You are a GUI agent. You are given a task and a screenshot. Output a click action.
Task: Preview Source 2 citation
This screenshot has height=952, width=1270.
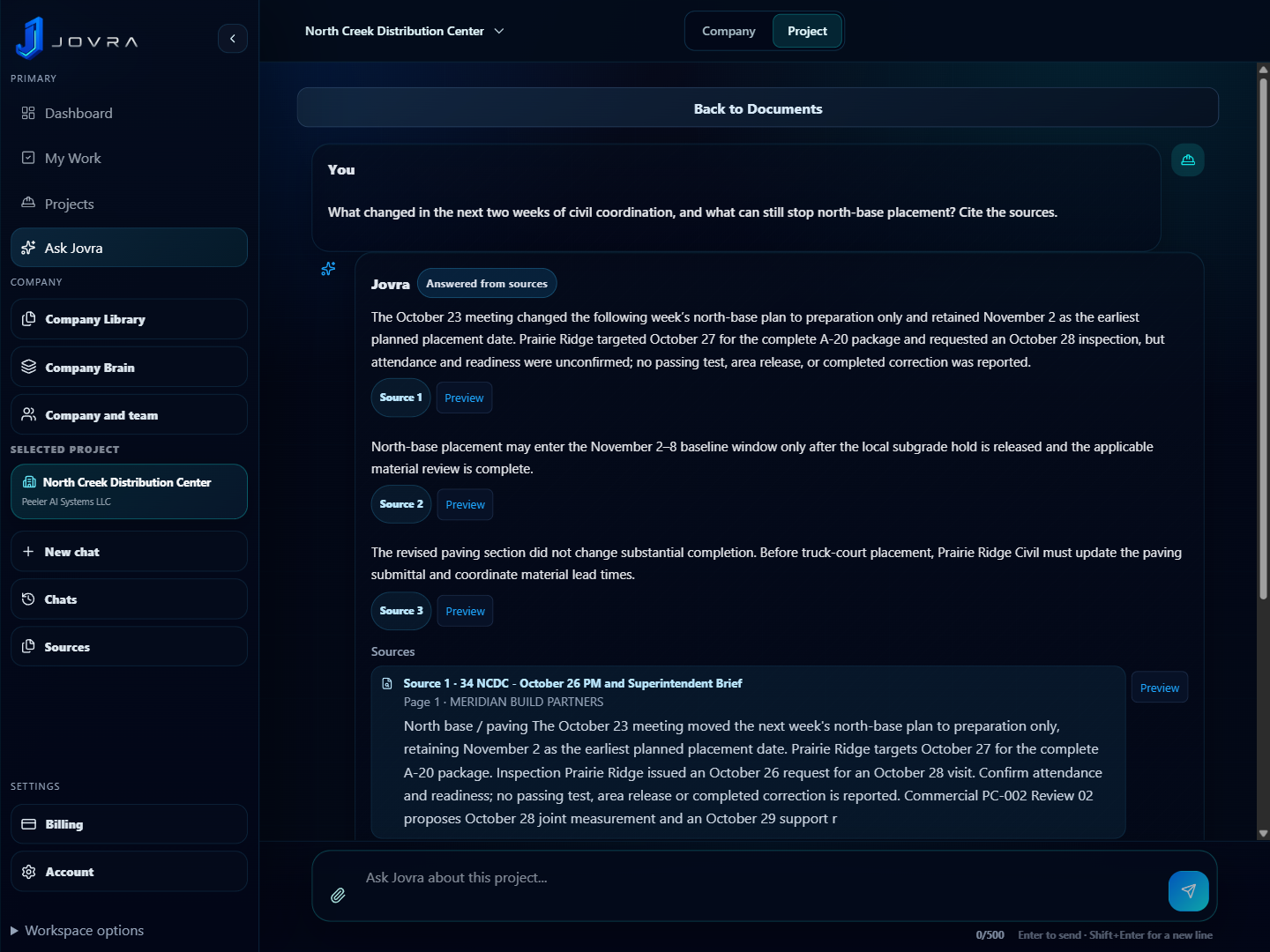pos(465,504)
